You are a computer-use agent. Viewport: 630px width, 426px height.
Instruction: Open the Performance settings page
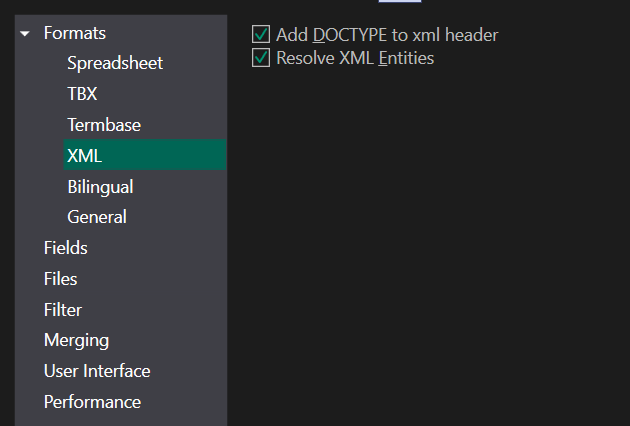tap(92, 402)
